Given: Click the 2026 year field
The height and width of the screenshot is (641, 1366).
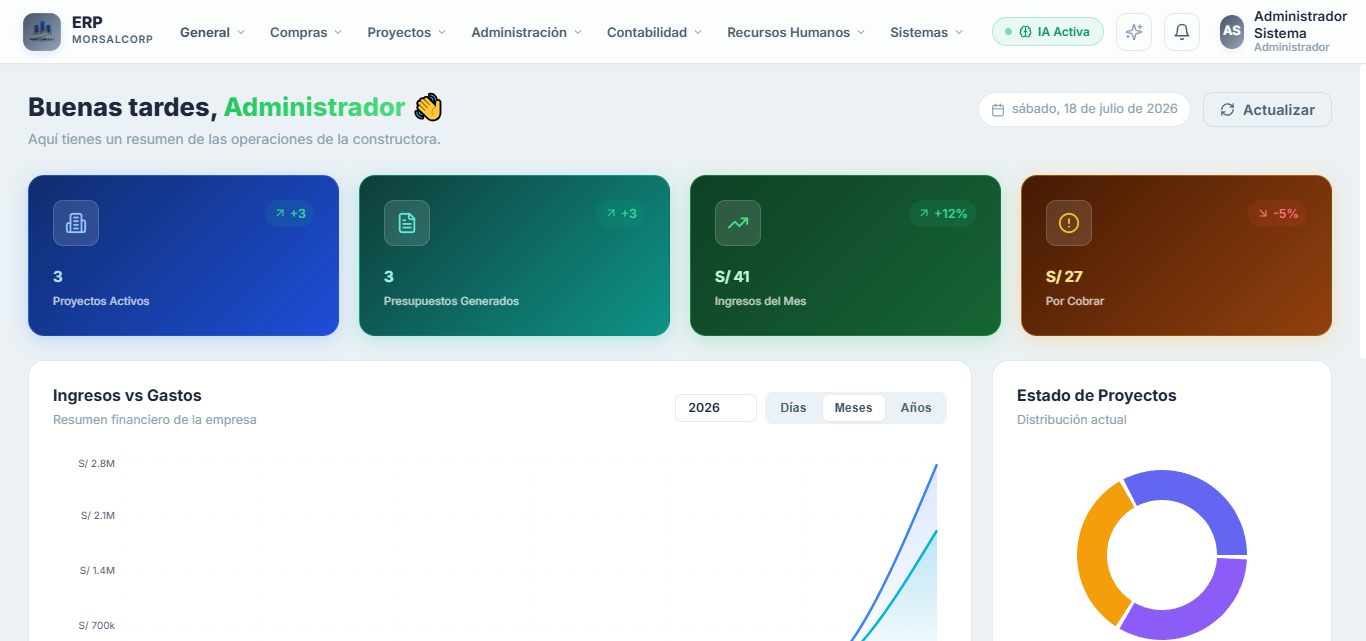Looking at the screenshot, I should click(716, 408).
